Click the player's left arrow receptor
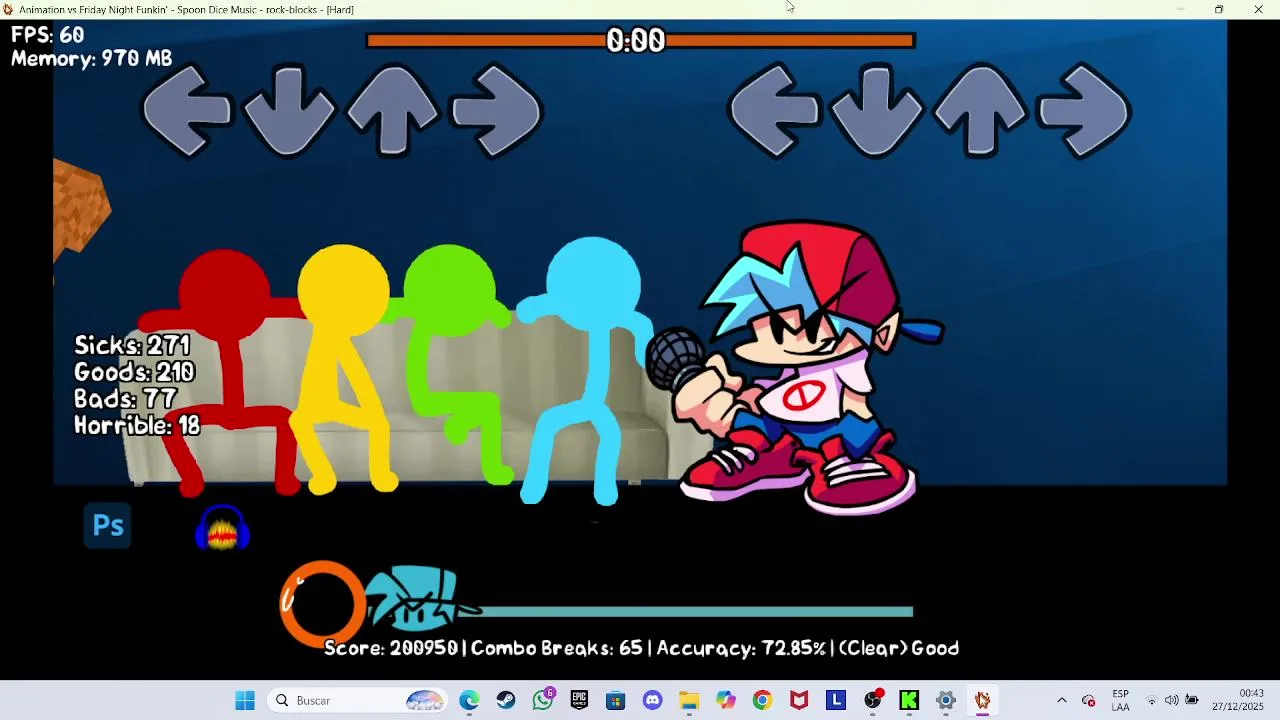 774,111
